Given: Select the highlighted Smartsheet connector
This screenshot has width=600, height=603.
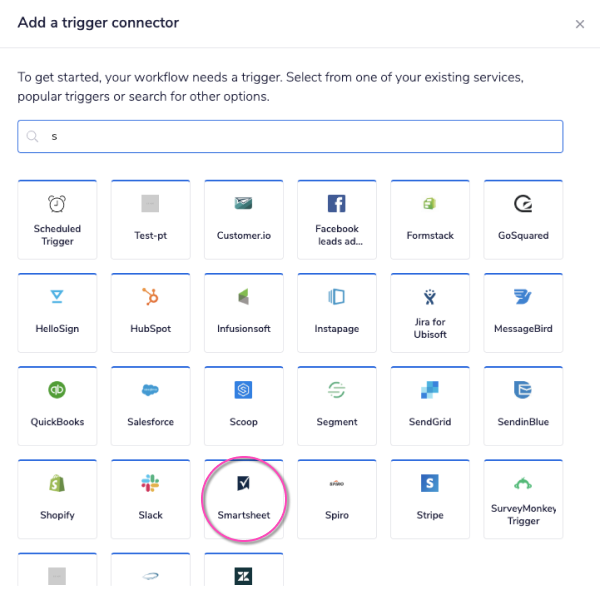Looking at the screenshot, I should [x=243, y=498].
